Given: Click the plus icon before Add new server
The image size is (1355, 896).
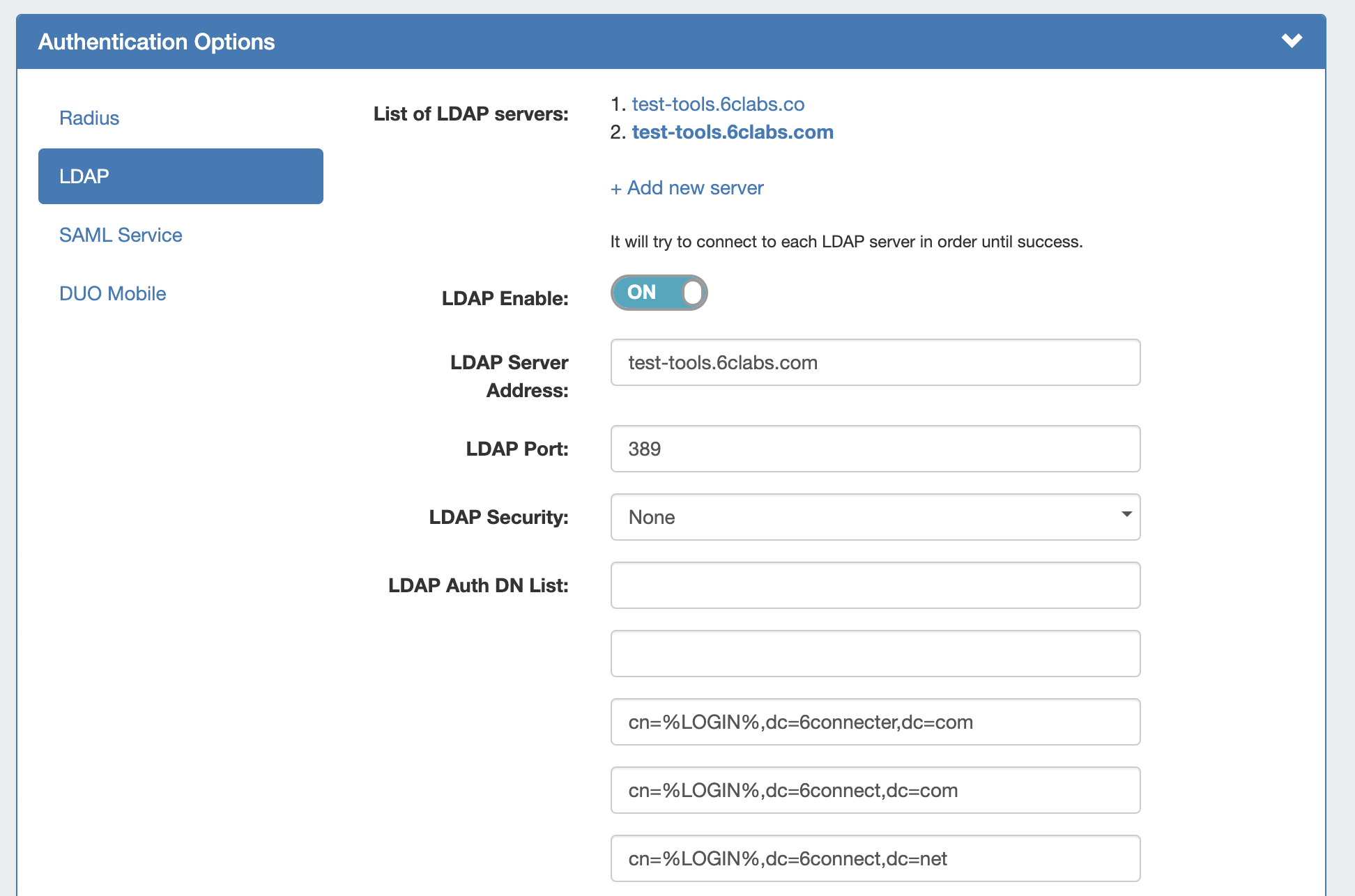Looking at the screenshot, I should (x=615, y=189).
